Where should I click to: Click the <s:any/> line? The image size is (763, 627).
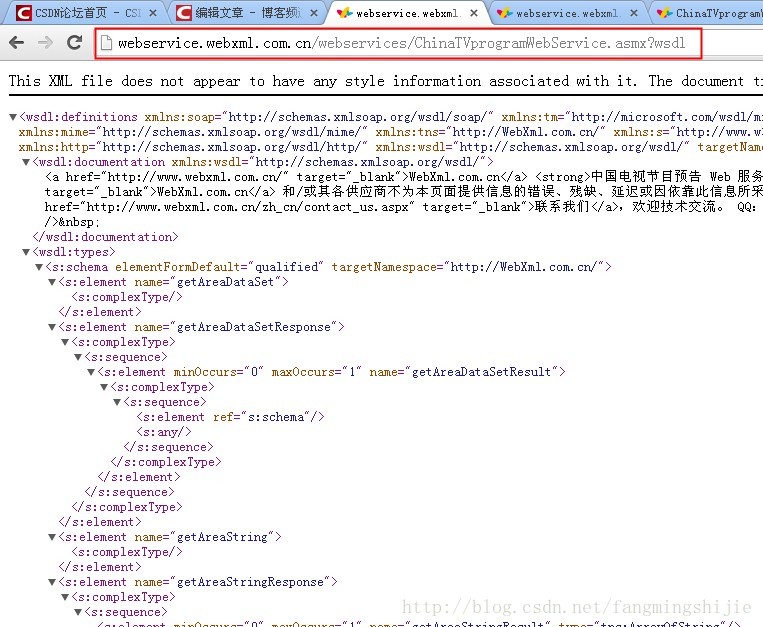coord(164,432)
